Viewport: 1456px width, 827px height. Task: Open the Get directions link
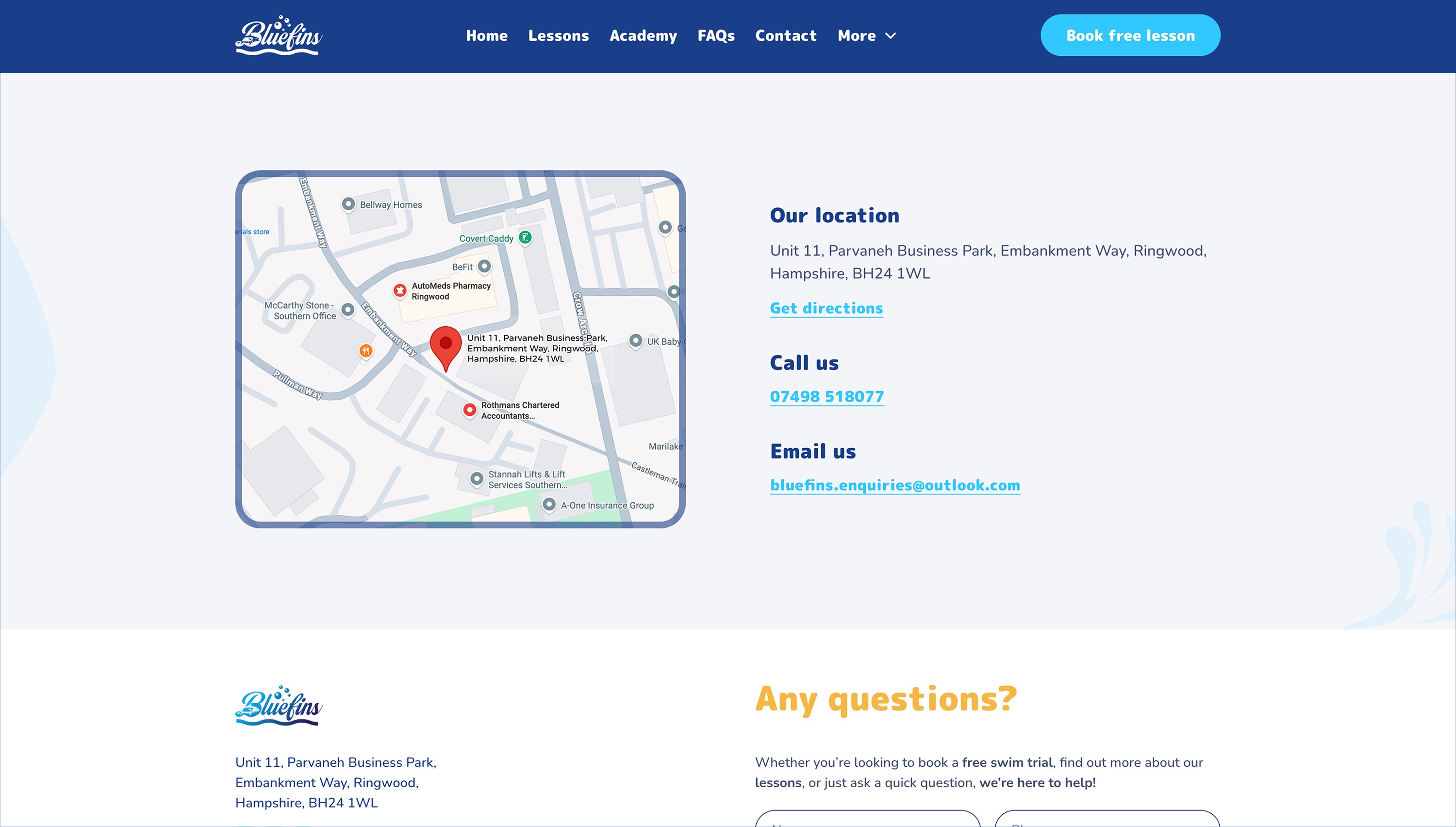pyautogui.click(x=826, y=308)
